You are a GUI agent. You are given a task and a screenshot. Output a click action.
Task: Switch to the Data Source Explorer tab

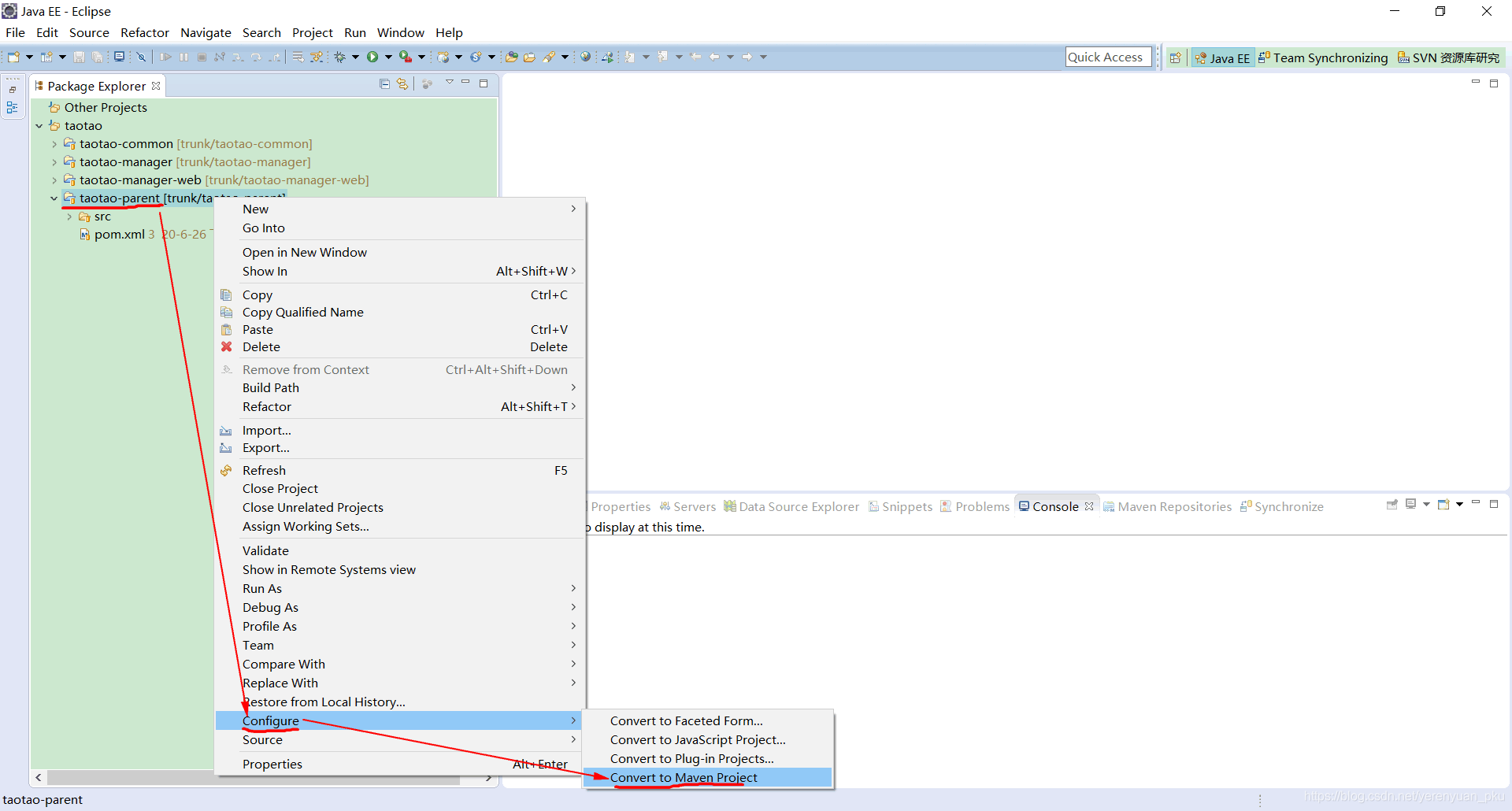pos(791,506)
